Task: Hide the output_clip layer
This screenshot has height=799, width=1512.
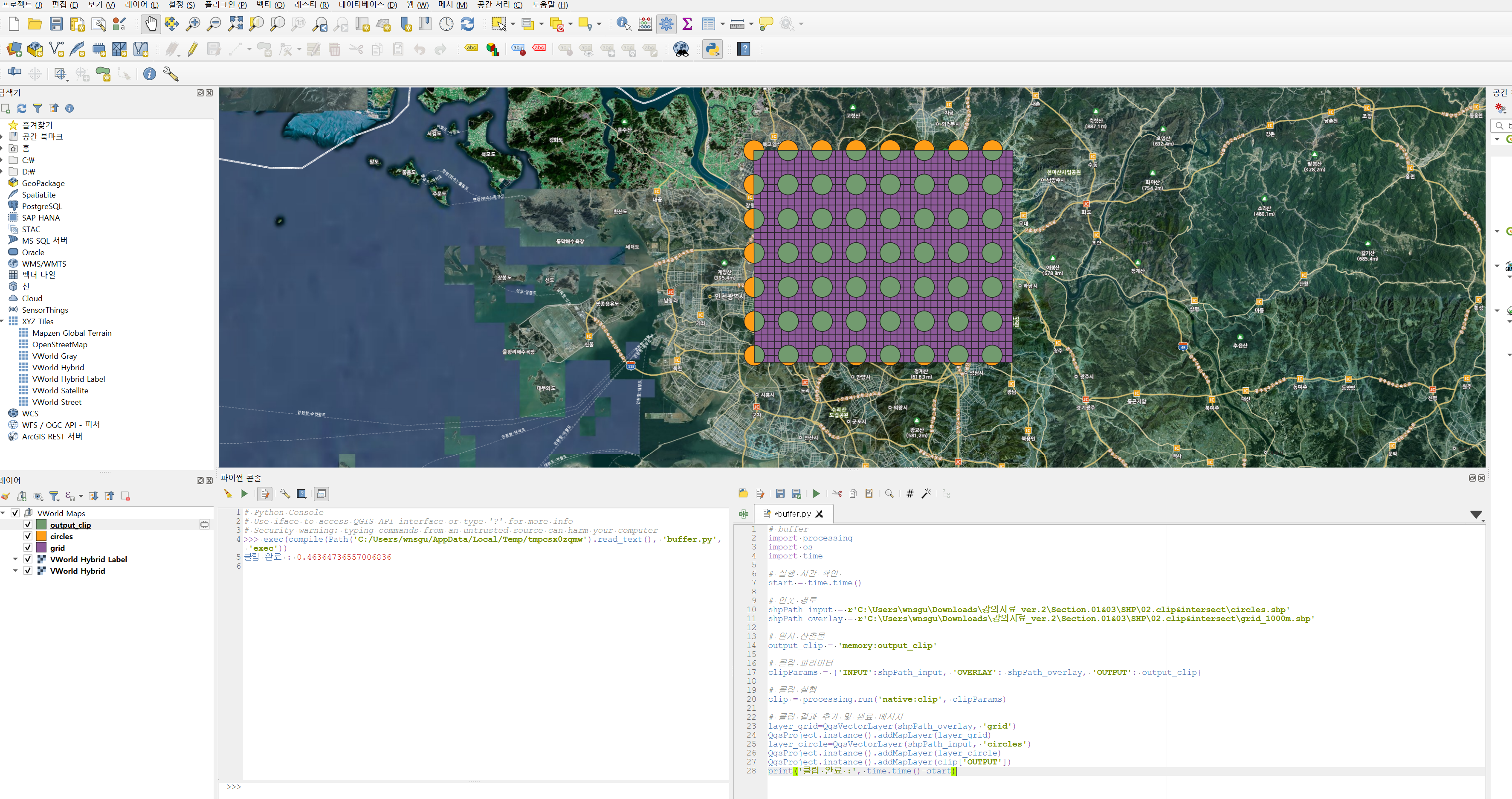Action: point(28,524)
